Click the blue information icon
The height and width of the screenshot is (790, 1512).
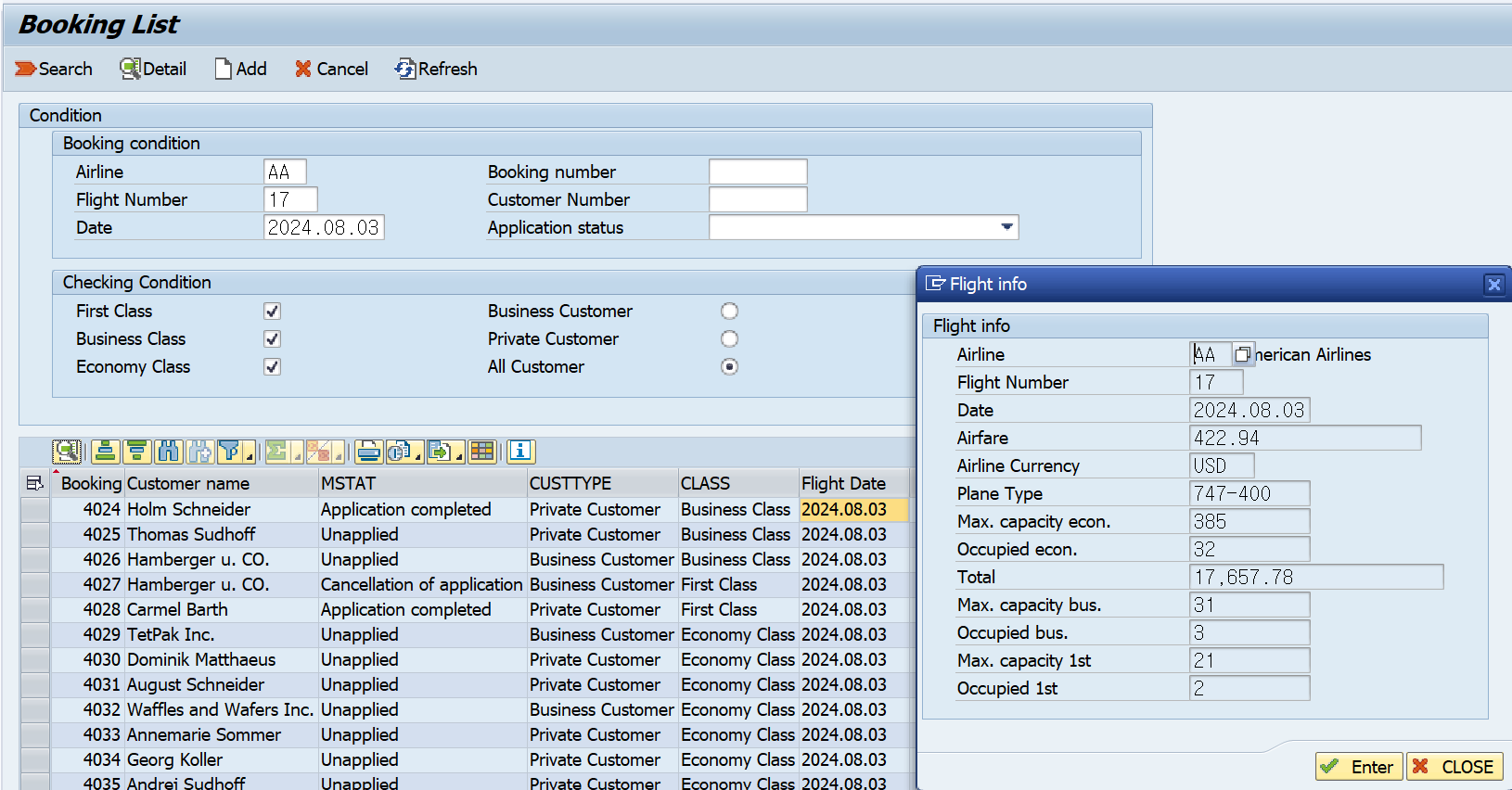521,452
